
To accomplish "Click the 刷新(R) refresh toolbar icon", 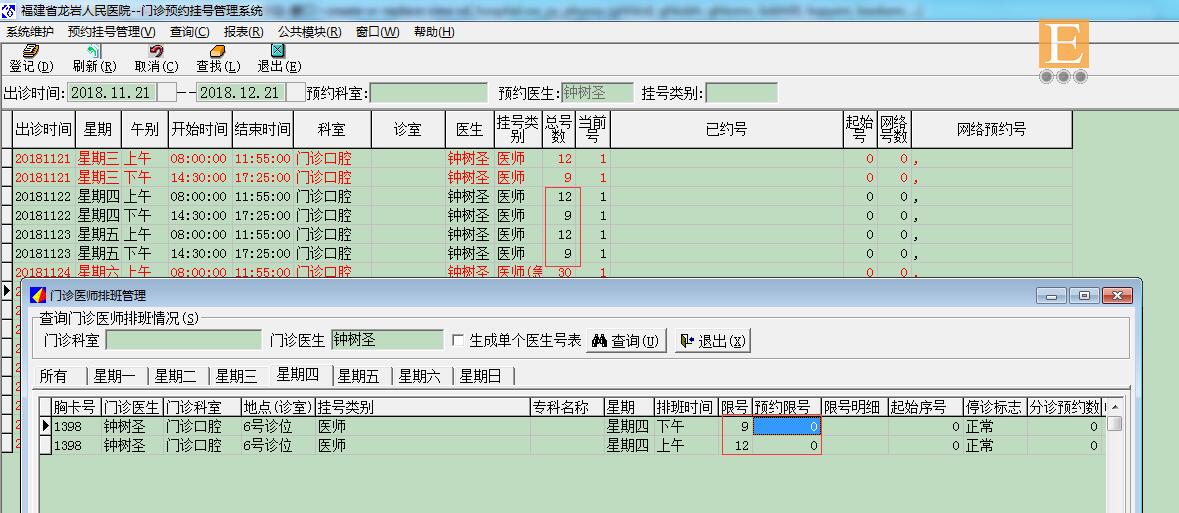I will (x=94, y=51).
